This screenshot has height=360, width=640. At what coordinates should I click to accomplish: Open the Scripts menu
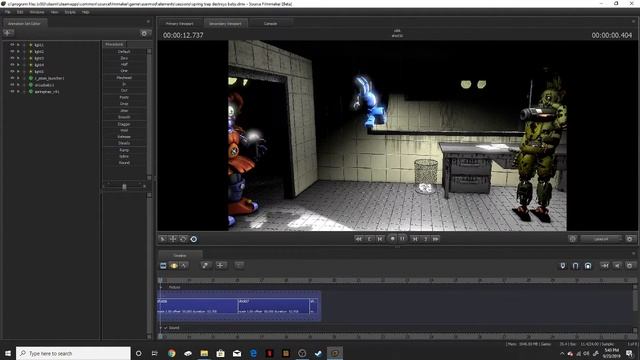click(70, 12)
